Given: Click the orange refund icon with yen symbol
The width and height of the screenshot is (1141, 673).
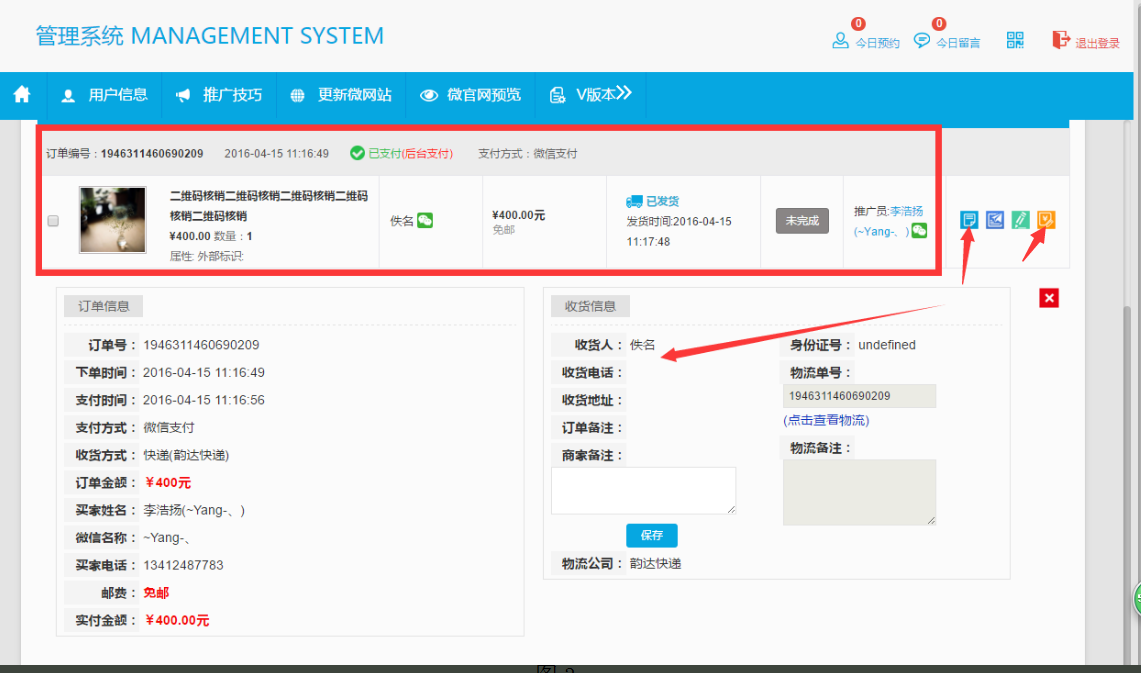Looking at the screenshot, I should 1046,220.
